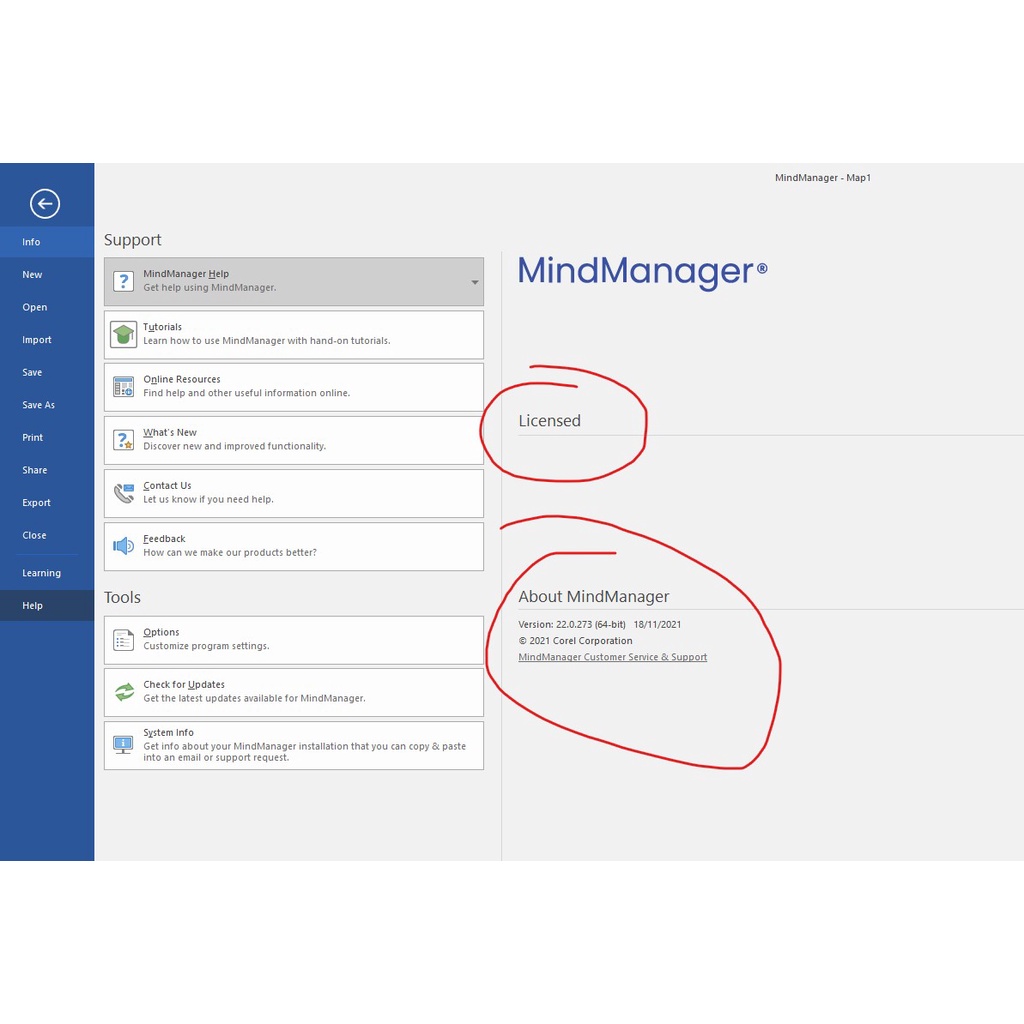Click Close in the sidebar
The width and height of the screenshot is (1024, 1024).
47,536
